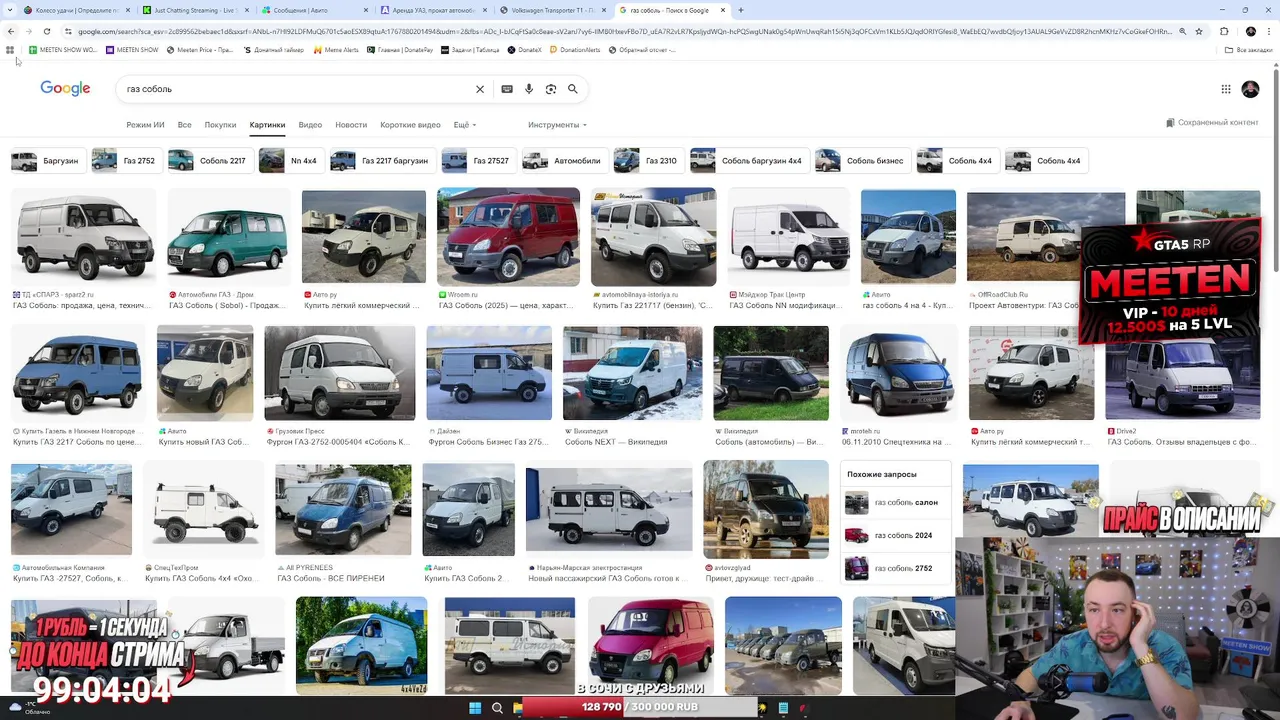Open the browser extensions puzzle icon
Viewport: 1280px width, 720px height.
pos(1224,31)
